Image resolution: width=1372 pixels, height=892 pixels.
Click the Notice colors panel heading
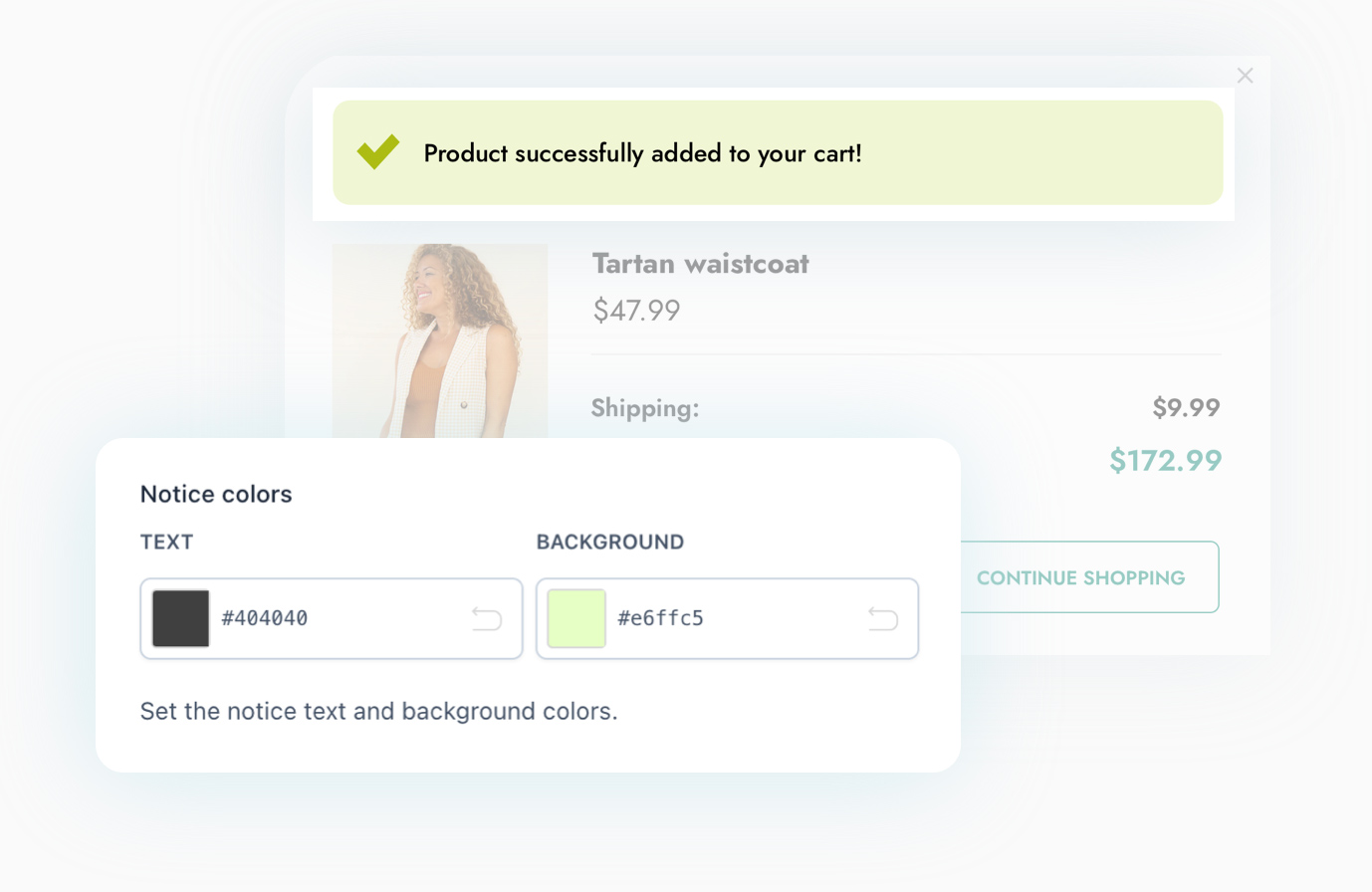click(216, 494)
